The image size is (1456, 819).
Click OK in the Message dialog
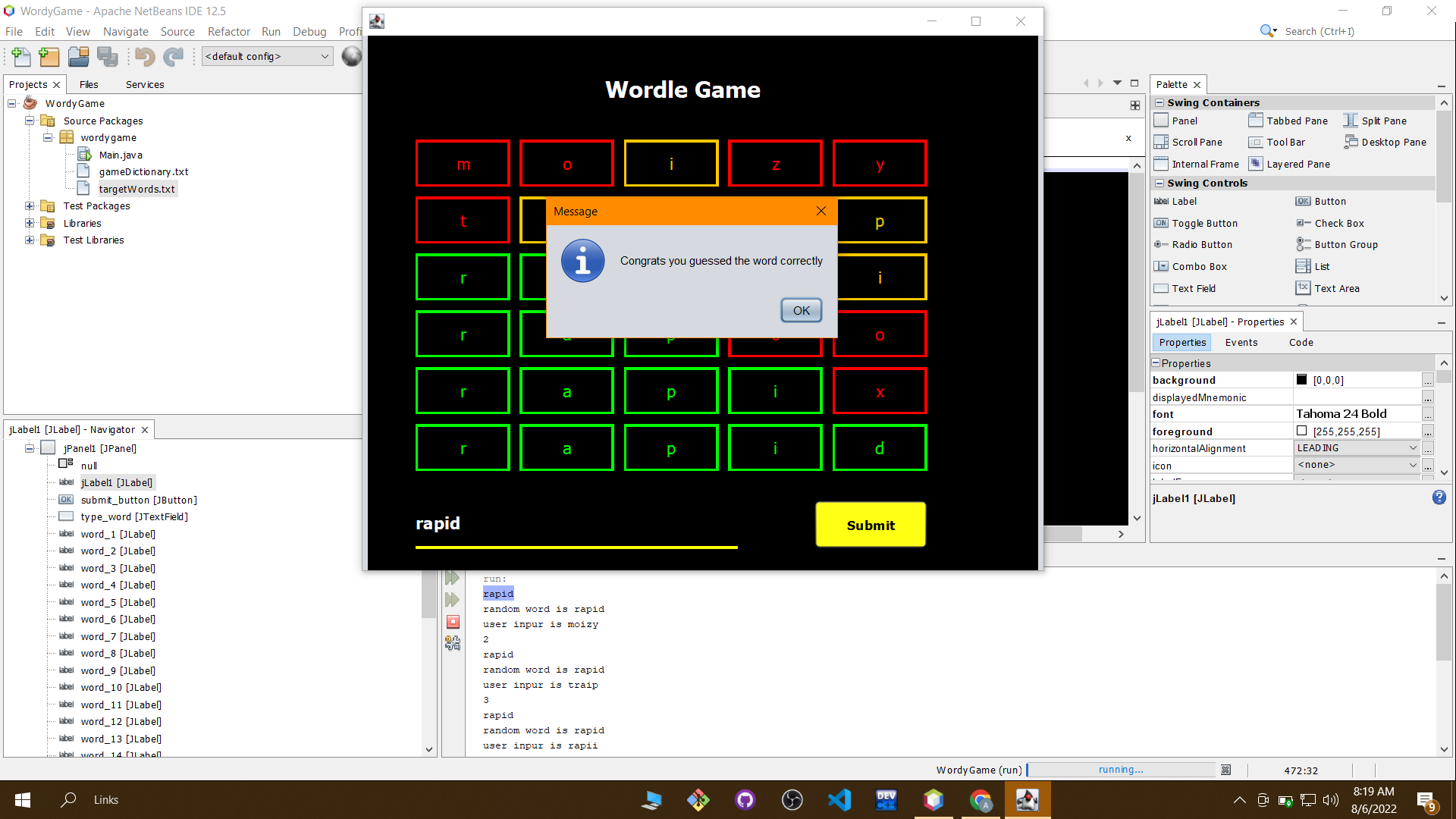click(801, 310)
